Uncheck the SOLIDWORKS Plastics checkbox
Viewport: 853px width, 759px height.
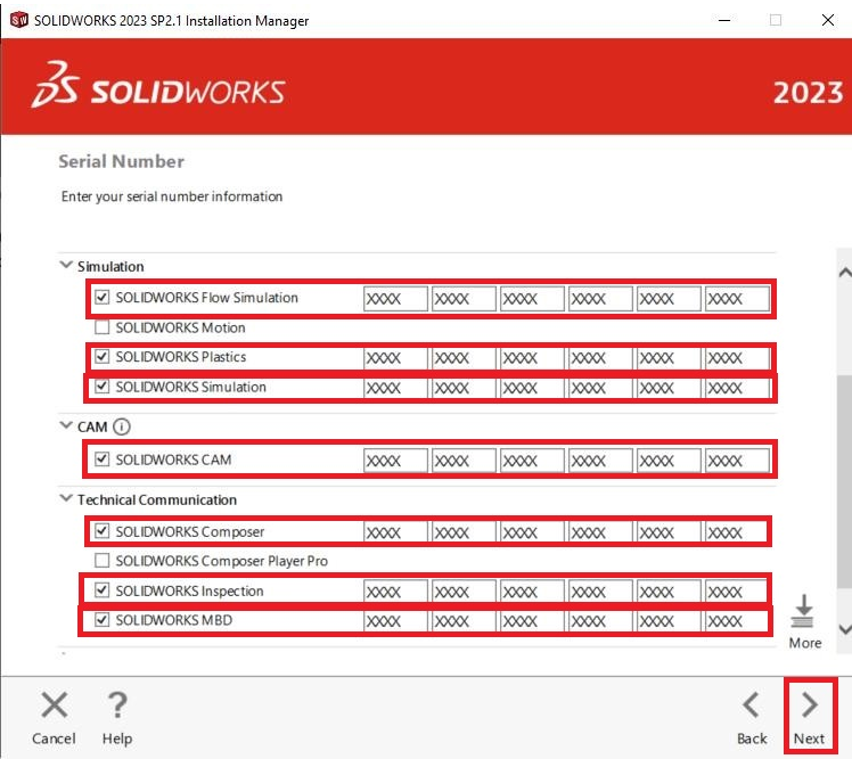[x=102, y=357]
